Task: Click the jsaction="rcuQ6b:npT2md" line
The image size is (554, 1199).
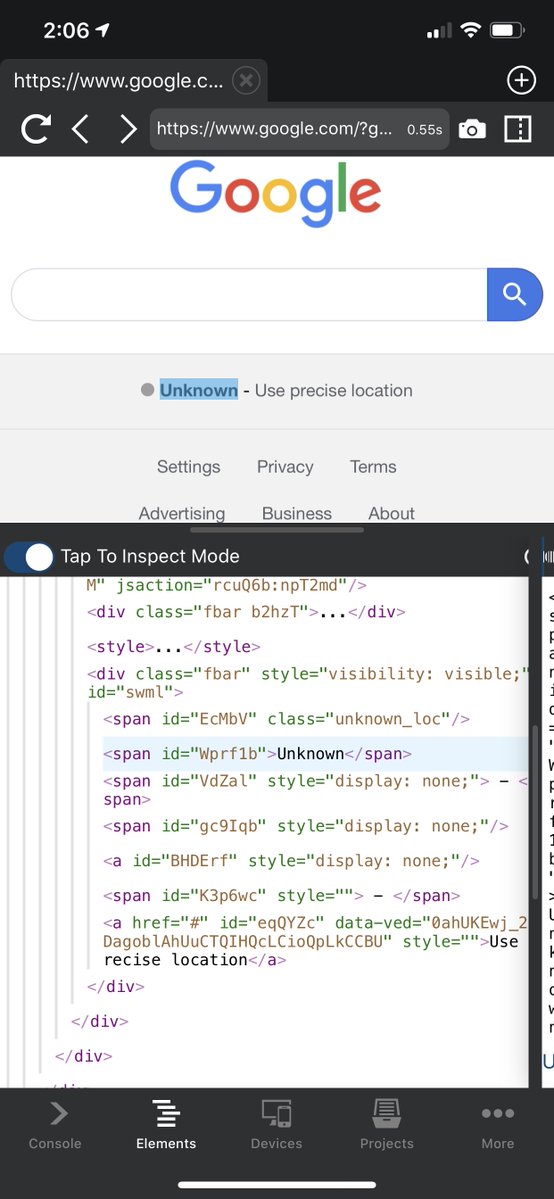Action: tap(226, 587)
